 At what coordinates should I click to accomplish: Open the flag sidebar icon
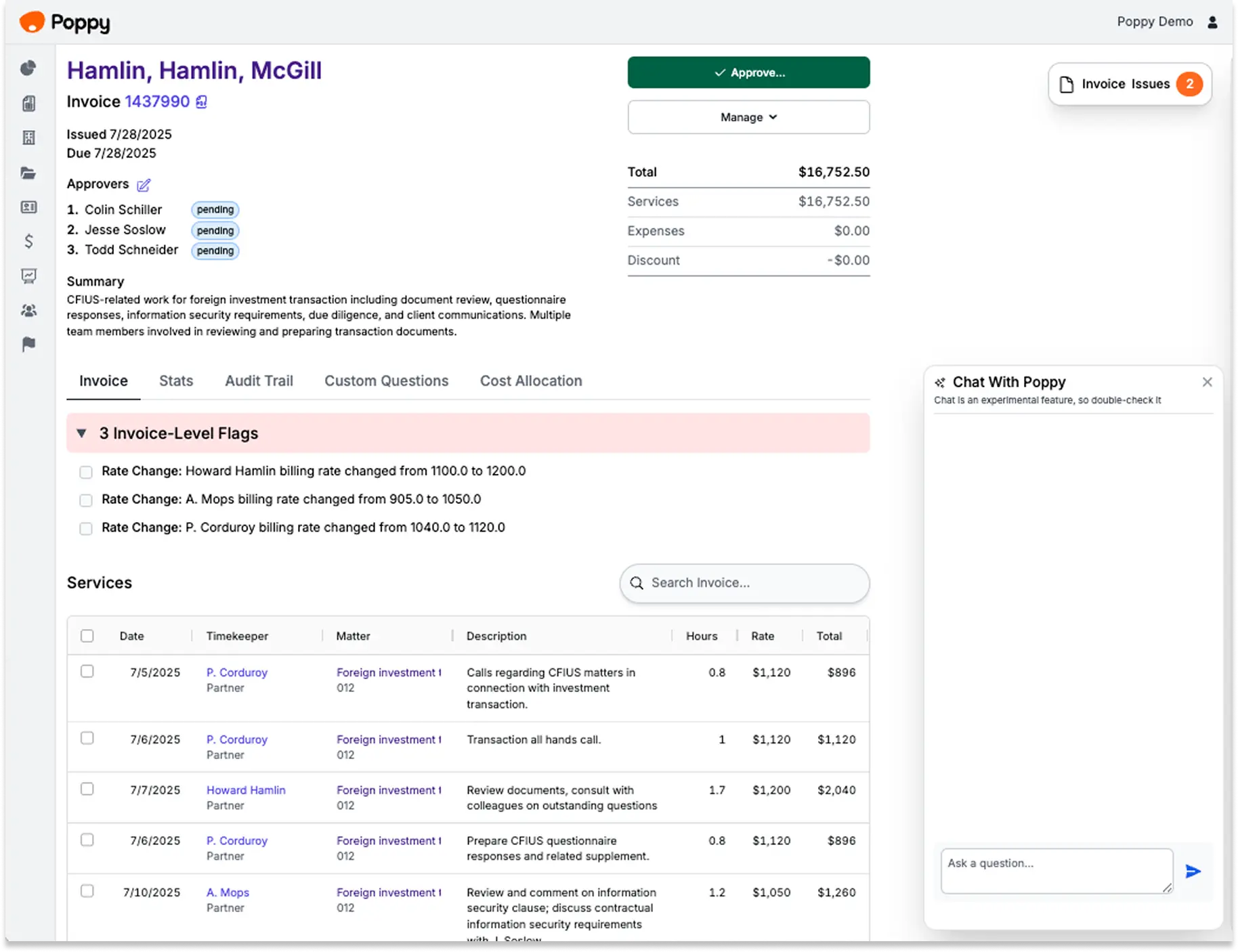click(28, 345)
